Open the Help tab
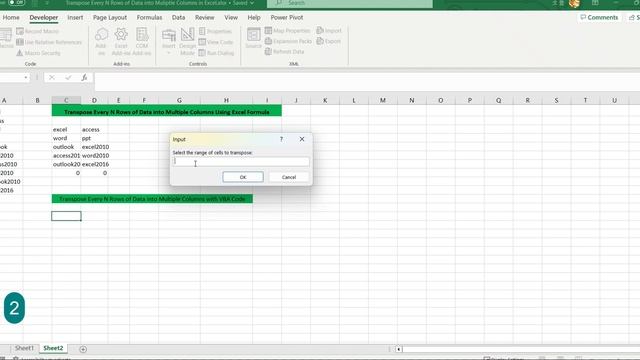This screenshot has height=360, width=640. pos(254,18)
